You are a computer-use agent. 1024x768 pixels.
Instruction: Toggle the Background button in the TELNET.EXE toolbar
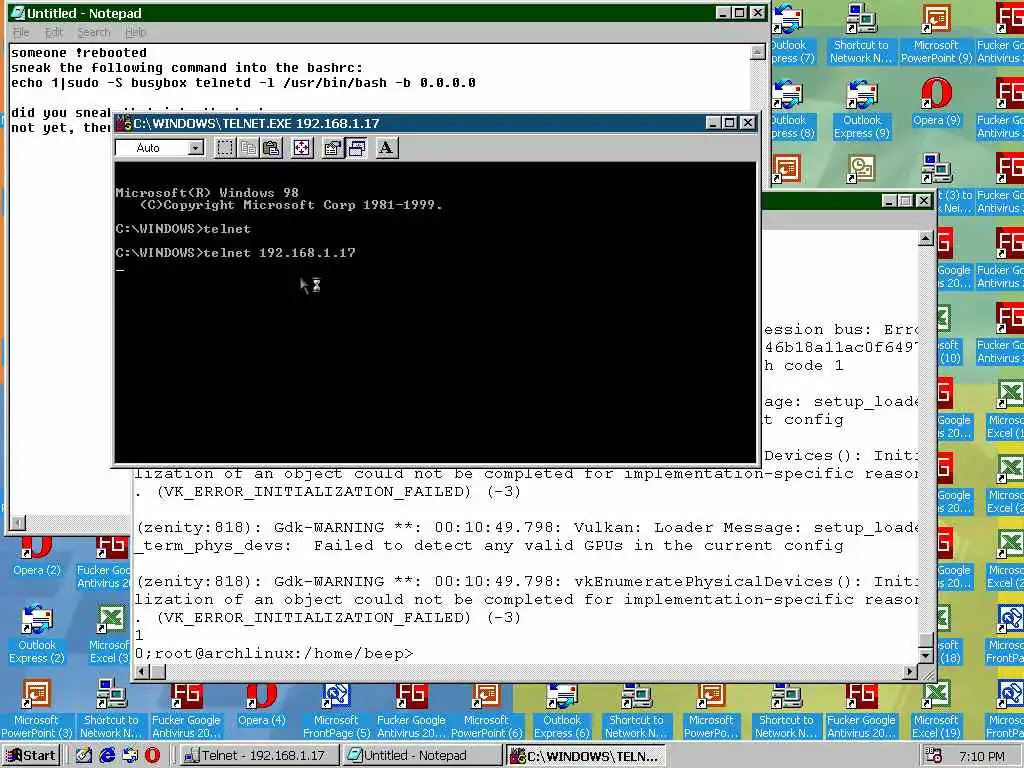[357, 148]
